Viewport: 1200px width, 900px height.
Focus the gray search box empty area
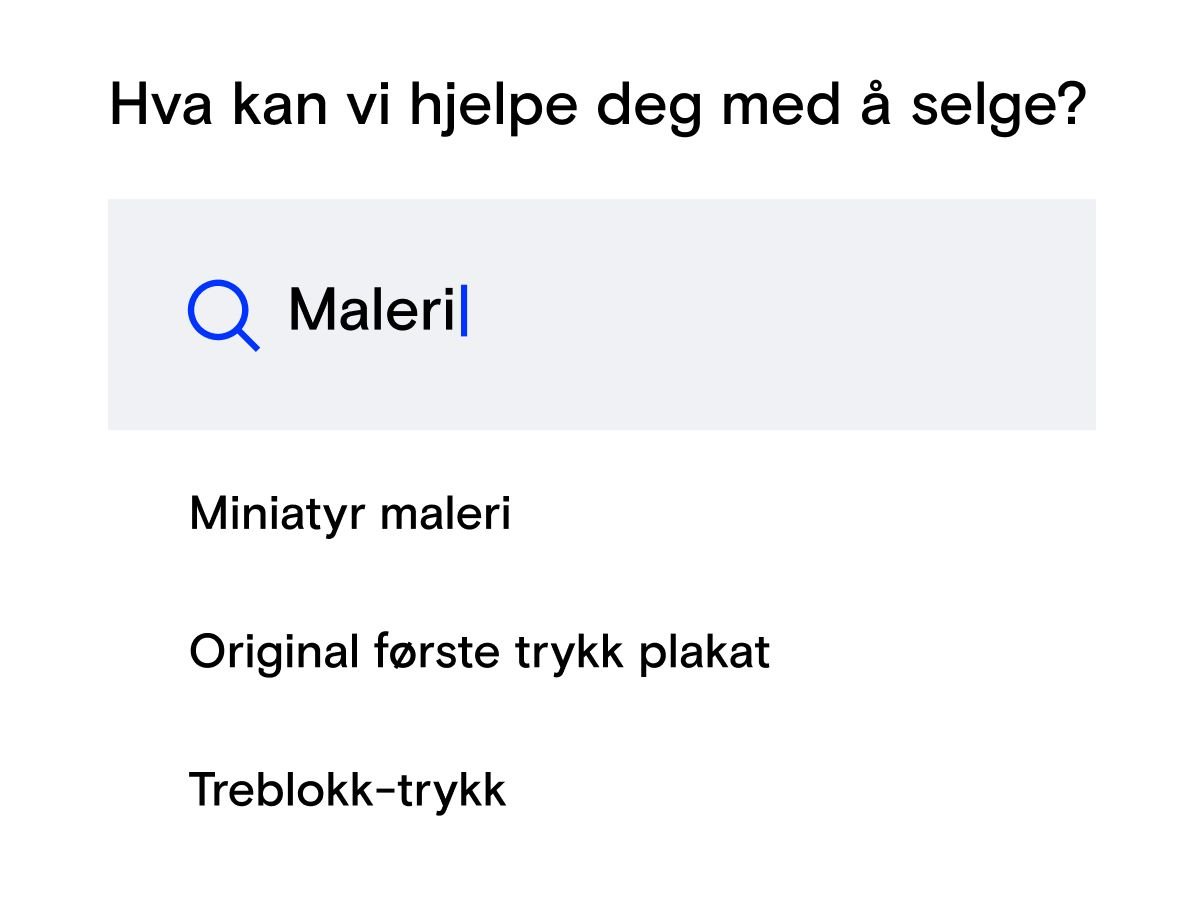coord(780,314)
